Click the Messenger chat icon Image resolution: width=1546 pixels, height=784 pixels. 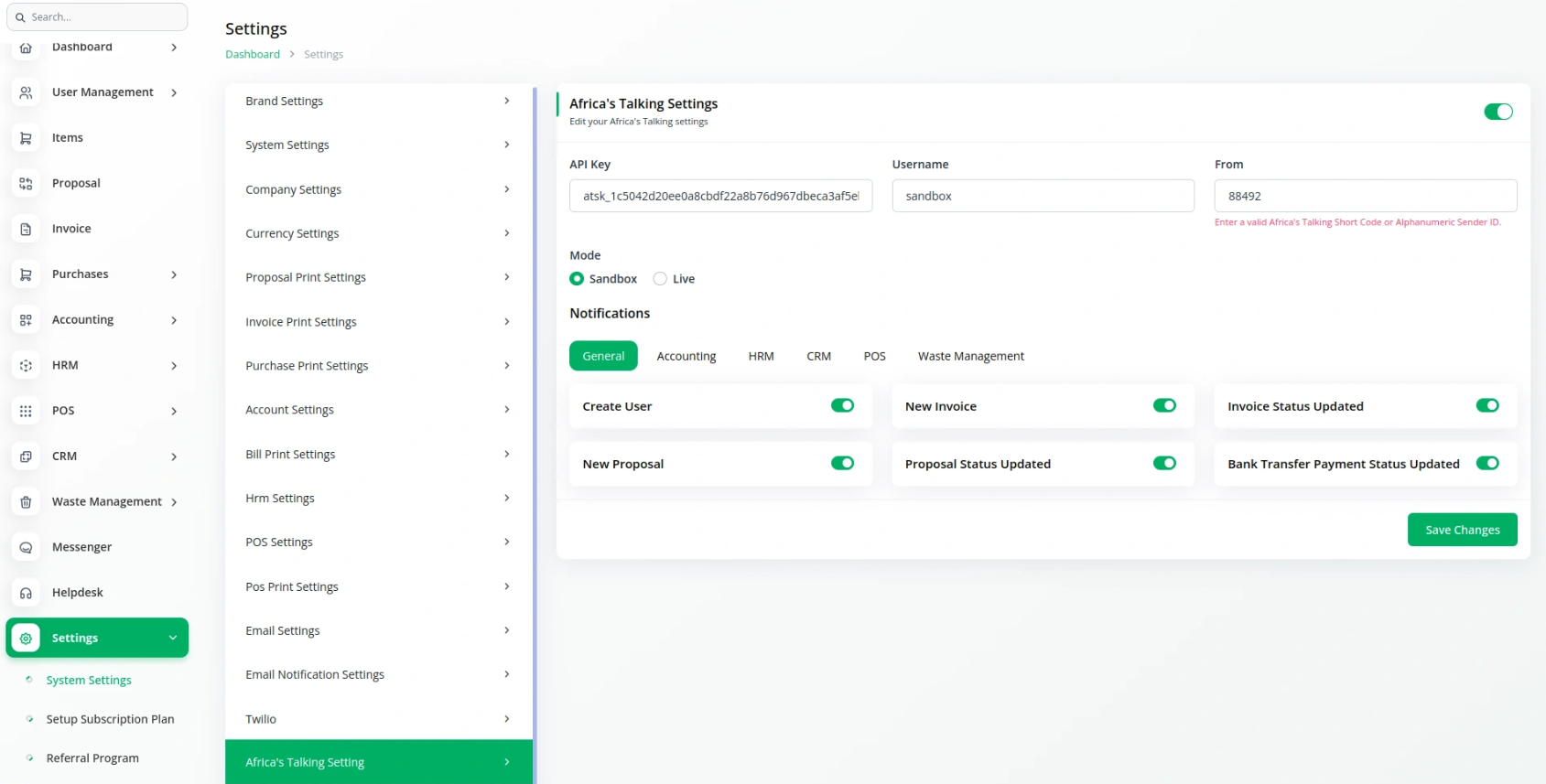click(x=26, y=547)
